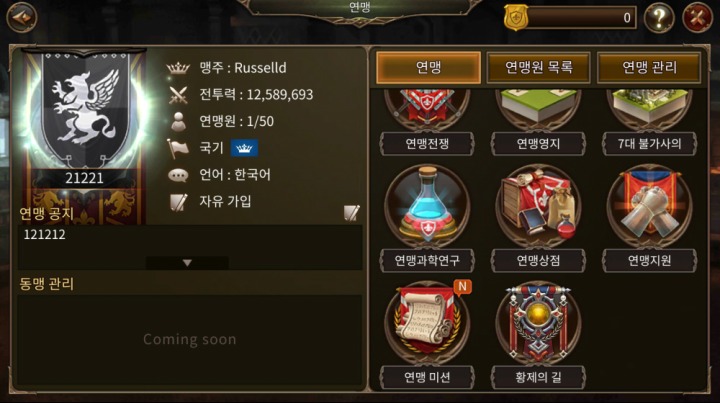The width and height of the screenshot is (720, 403).
Task: Click the blue crown 국기 flag
Action: tap(244, 148)
